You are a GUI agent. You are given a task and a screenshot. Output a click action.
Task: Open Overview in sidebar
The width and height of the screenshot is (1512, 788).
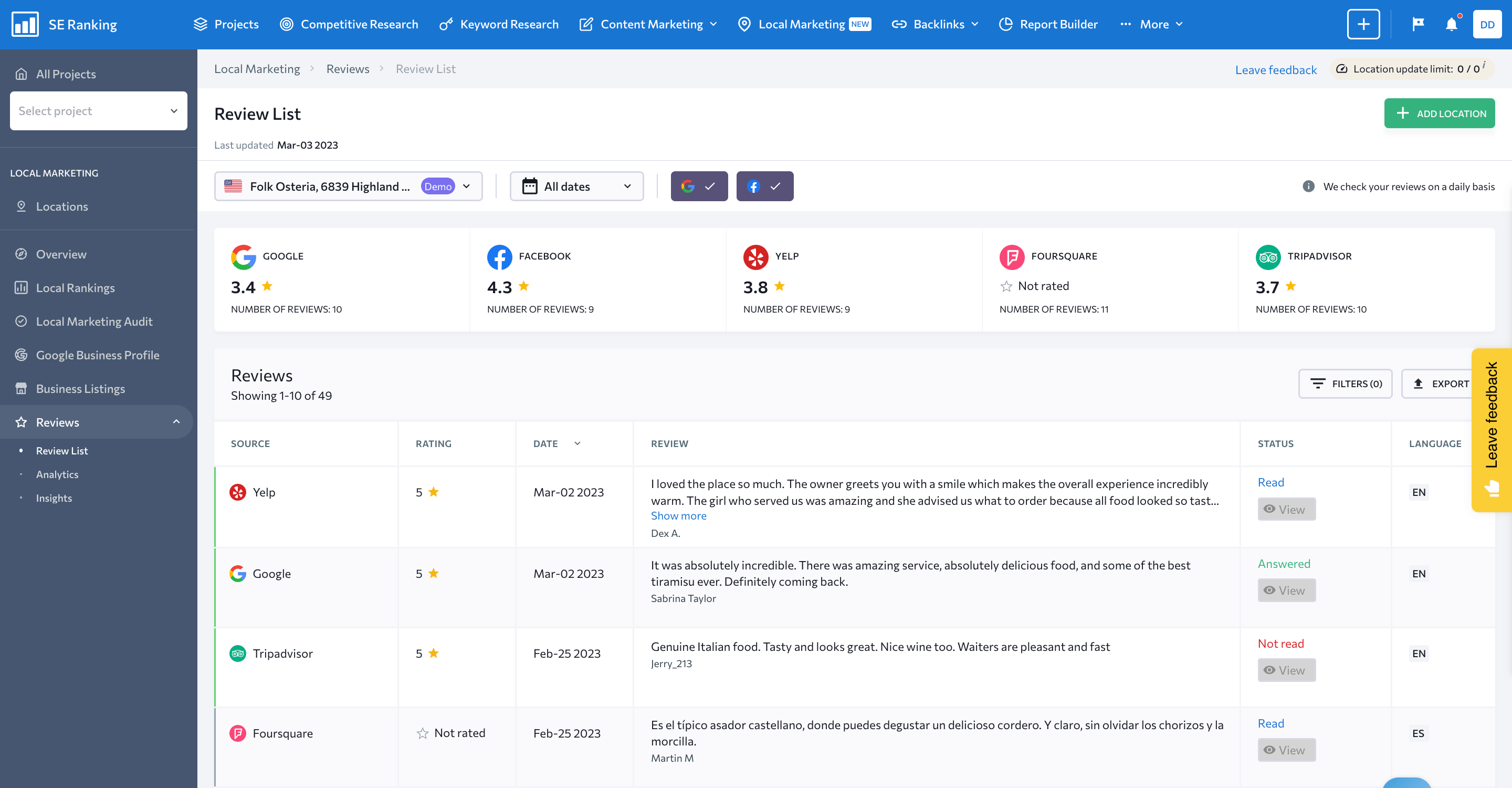(61, 254)
